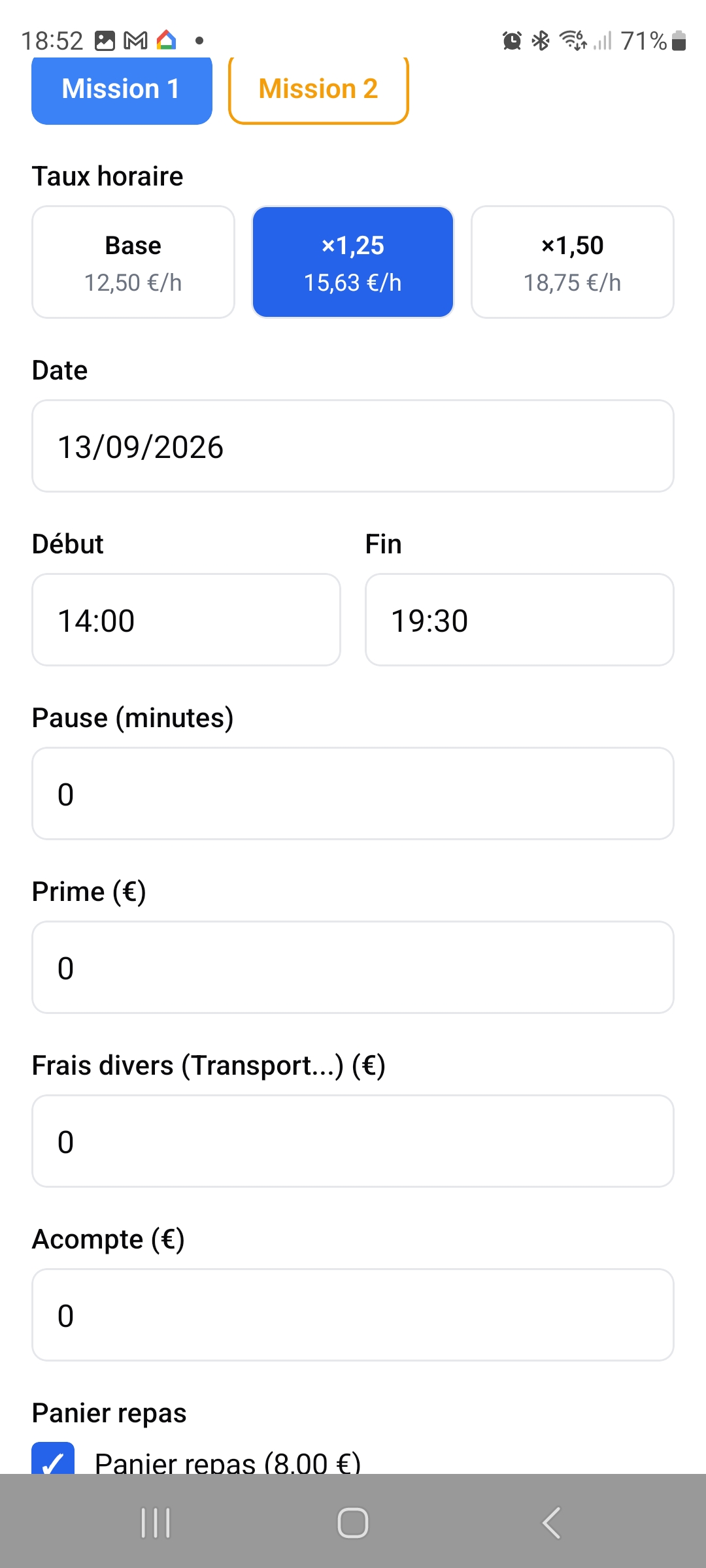
Task: Focus the Acompte (€) input field
Action: pos(353,1315)
